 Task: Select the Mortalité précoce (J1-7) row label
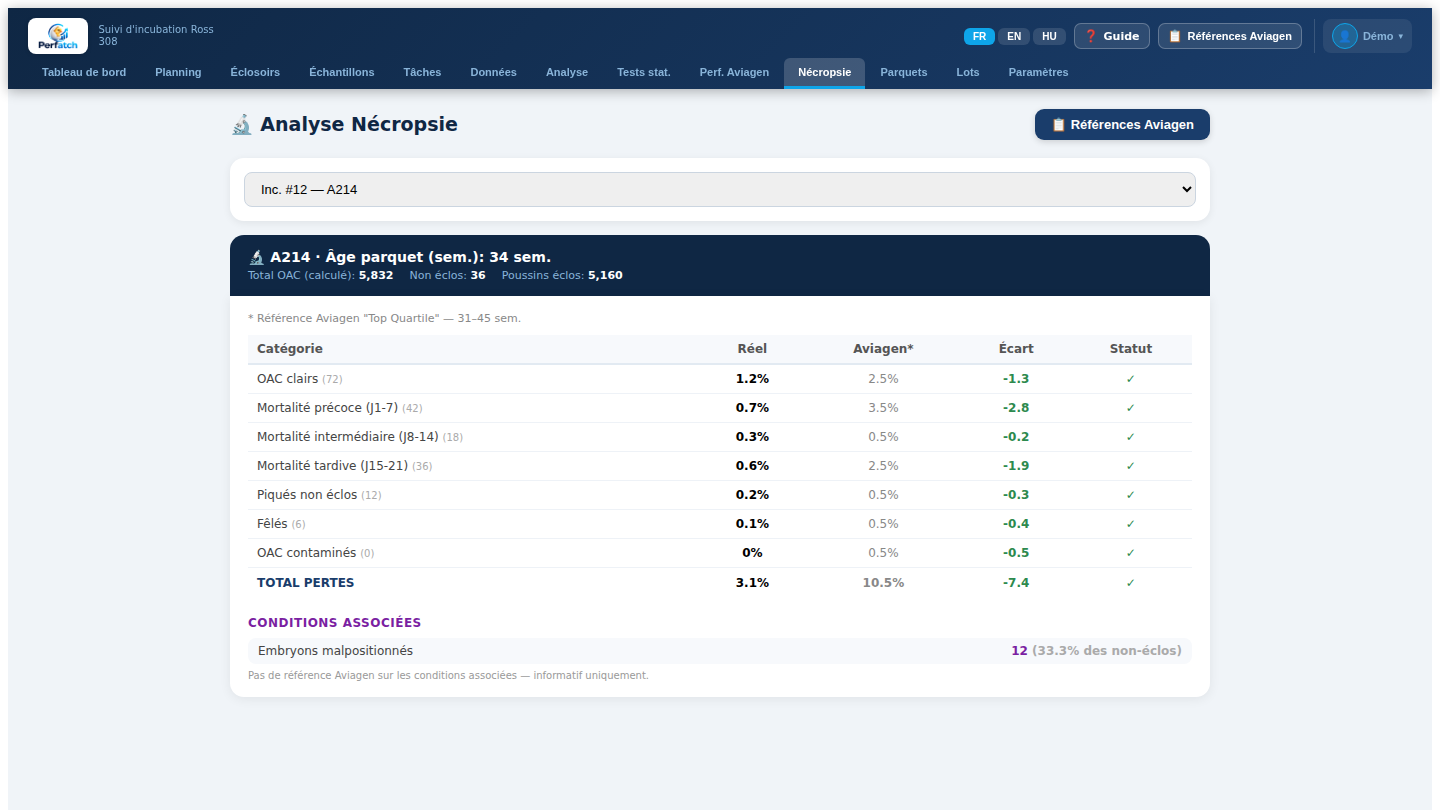pyautogui.click(x=327, y=408)
